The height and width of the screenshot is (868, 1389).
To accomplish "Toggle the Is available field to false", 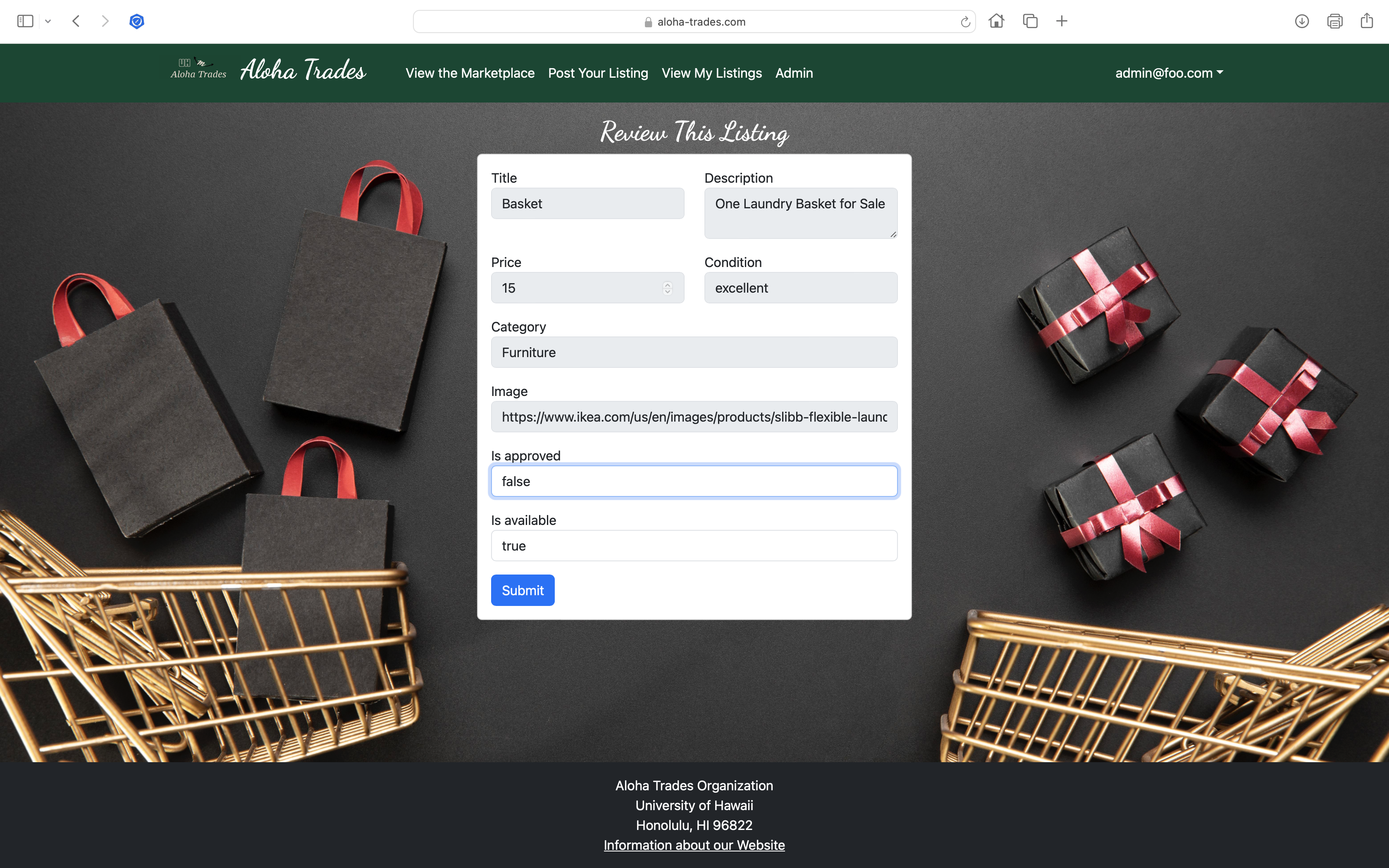I will [694, 545].
